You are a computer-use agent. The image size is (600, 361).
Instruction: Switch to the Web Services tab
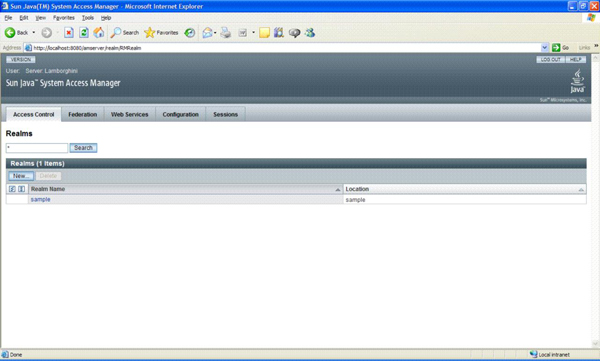coord(129,114)
